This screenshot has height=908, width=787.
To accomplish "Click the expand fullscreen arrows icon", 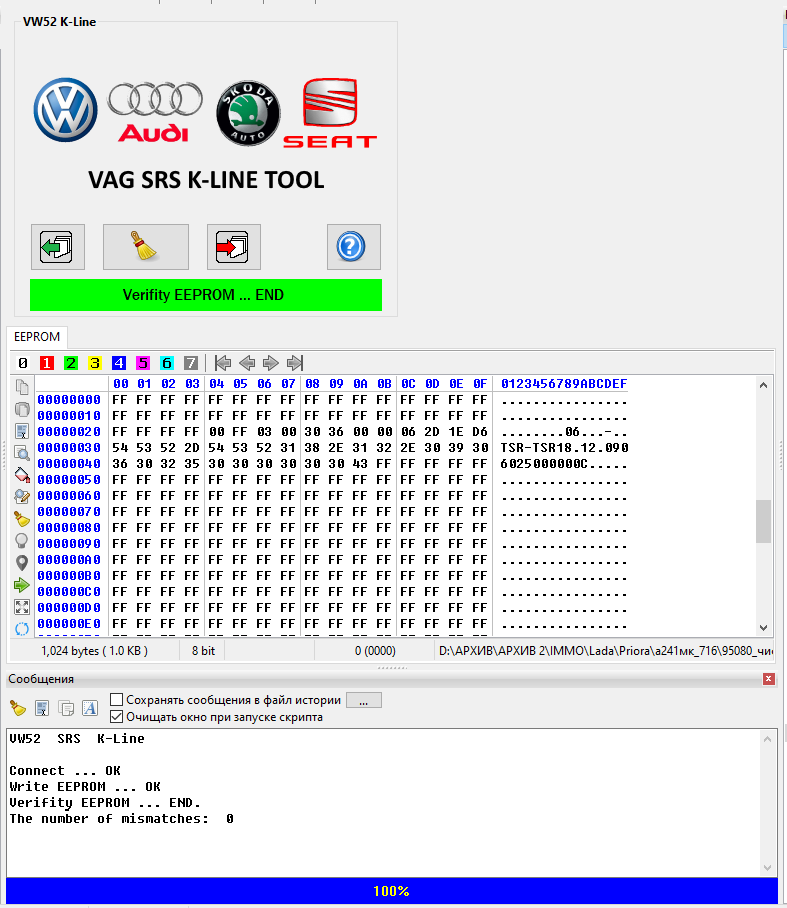I will [22, 607].
